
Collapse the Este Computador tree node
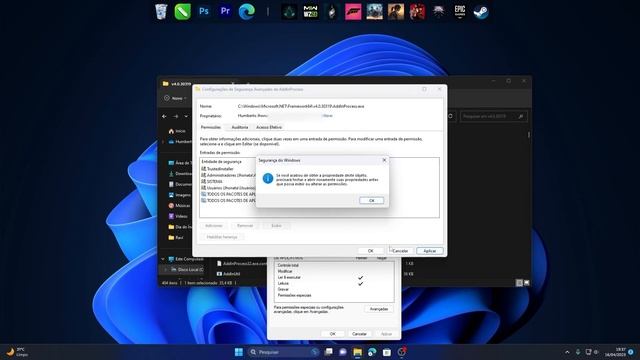(x=163, y=259)
